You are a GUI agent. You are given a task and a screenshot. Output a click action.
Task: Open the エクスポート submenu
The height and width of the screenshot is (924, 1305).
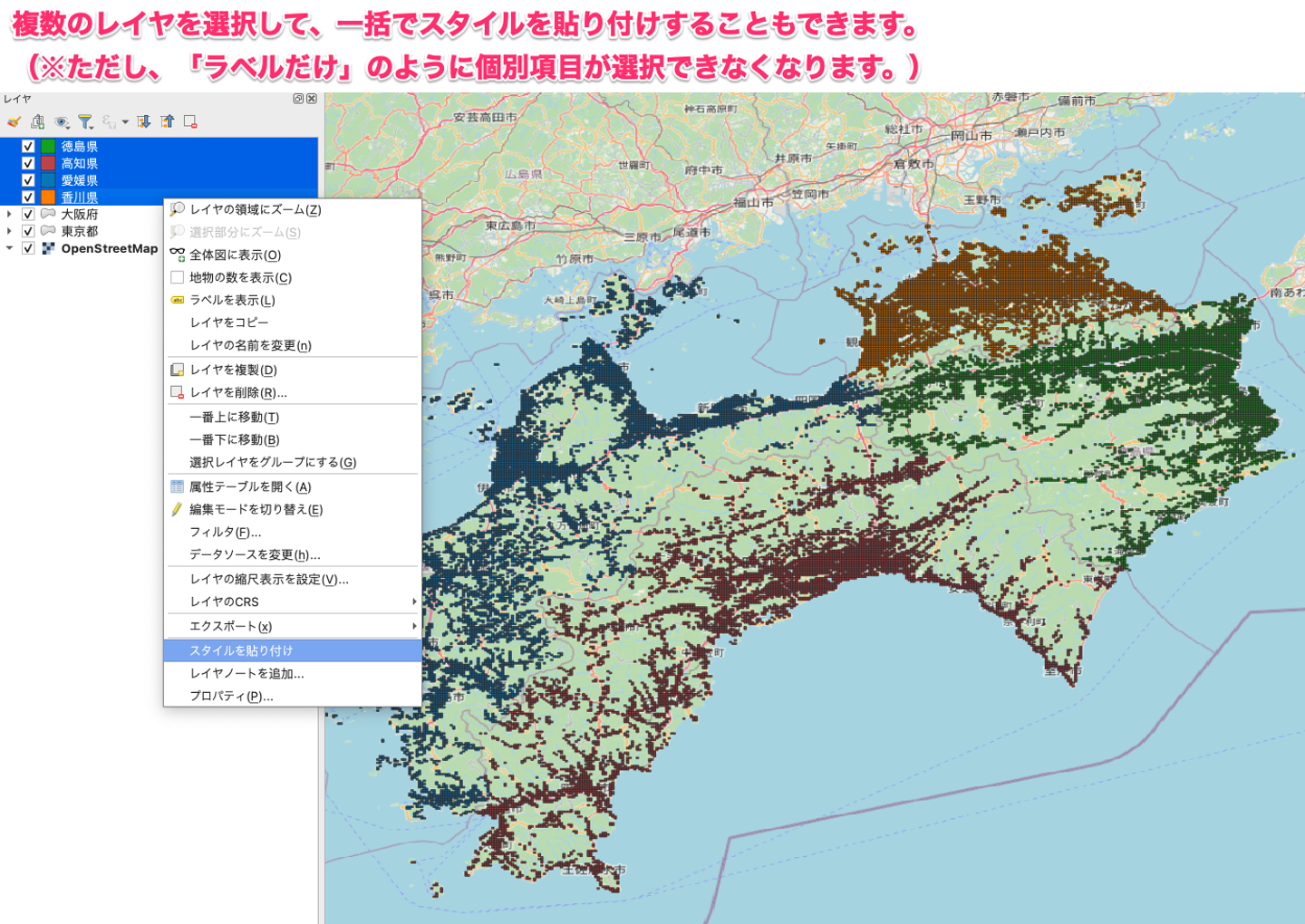pos(293,626)
